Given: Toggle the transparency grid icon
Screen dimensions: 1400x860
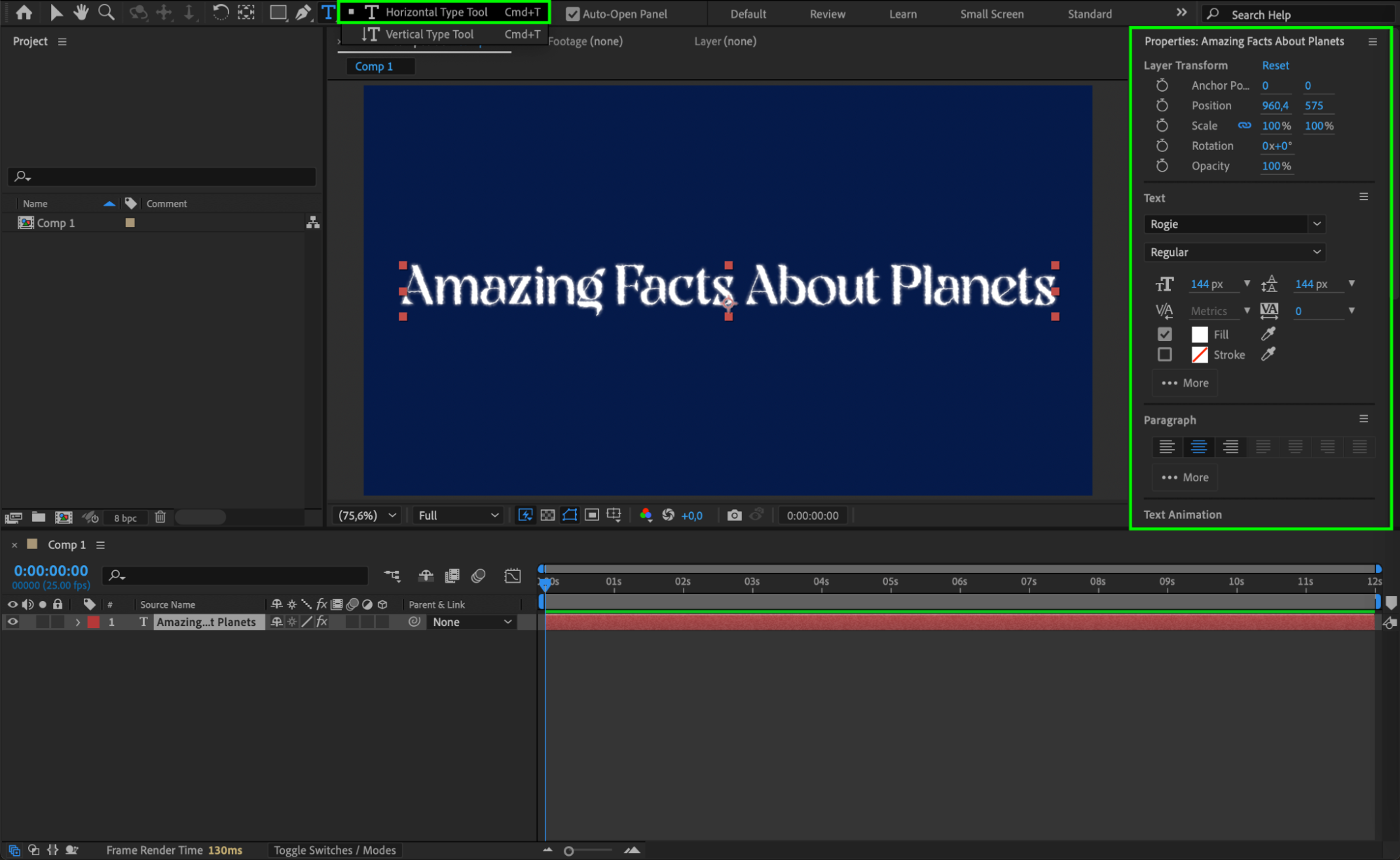Looking at the screenshot, I should coord(548,515).
